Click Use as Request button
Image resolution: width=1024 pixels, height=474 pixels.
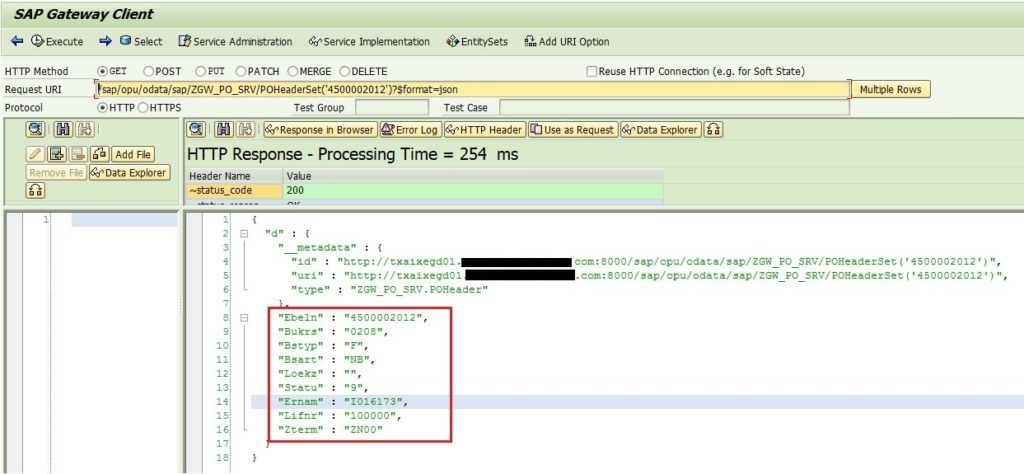573,129
